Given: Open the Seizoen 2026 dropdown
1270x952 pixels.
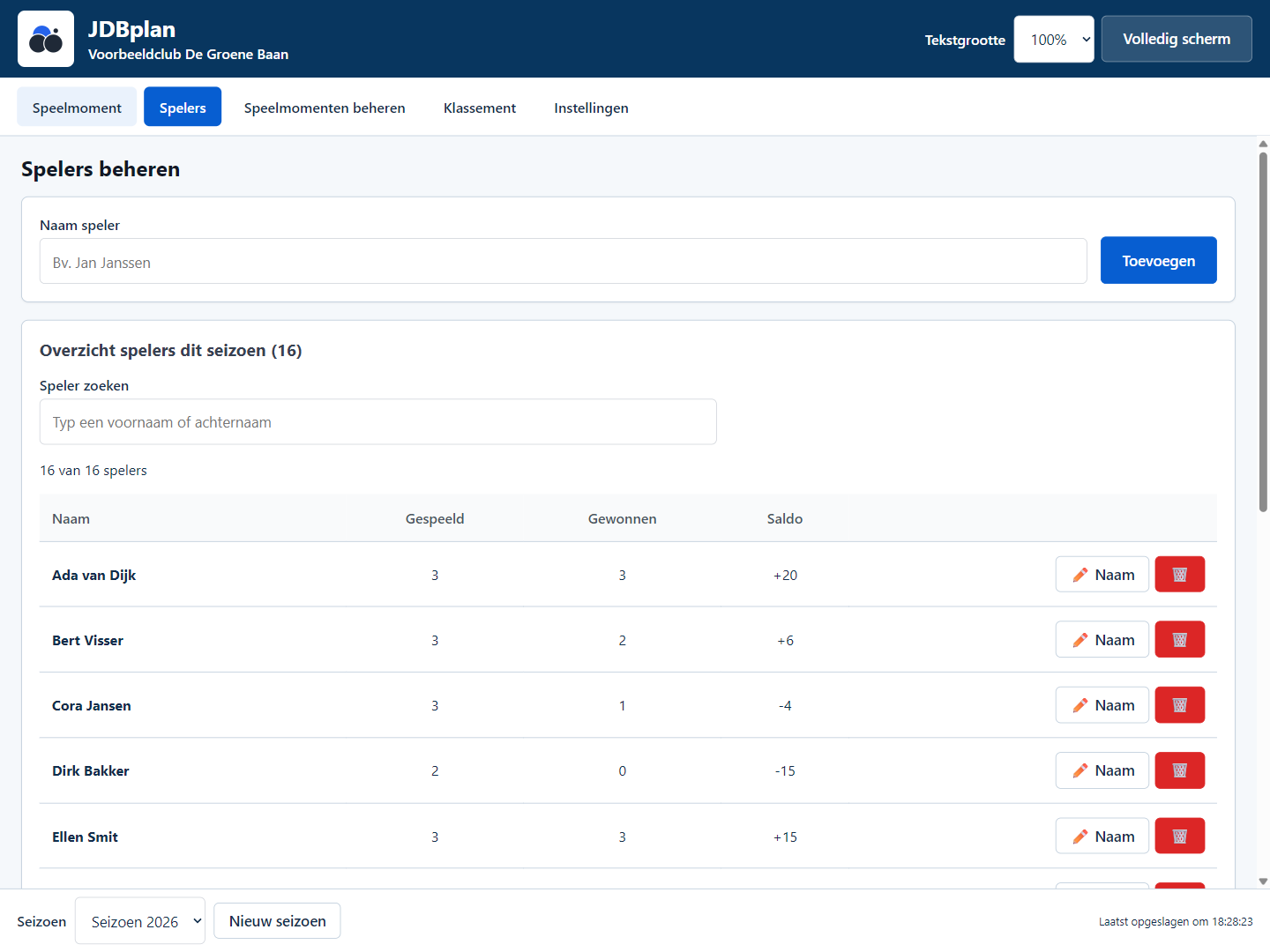Looking at the screenshot, I should click(x=140, y=921).
